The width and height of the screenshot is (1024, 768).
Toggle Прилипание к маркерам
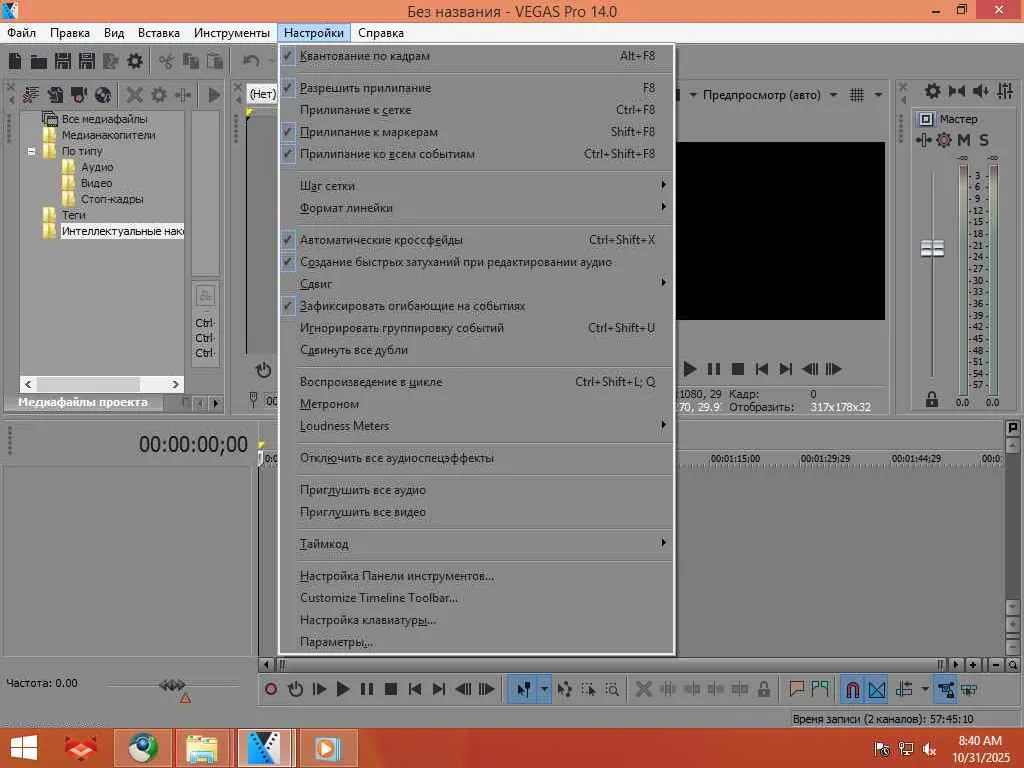click(x=477, y=132)
